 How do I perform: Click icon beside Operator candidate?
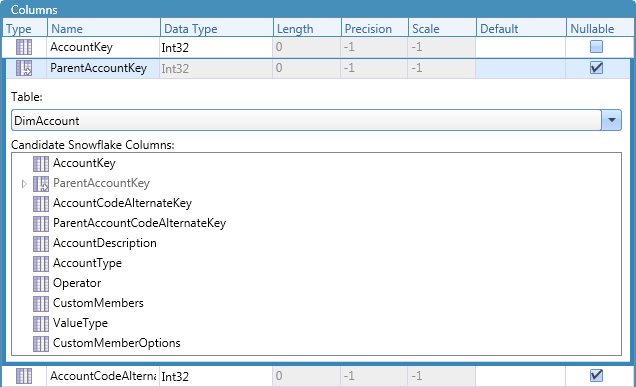[x=41, y=283]
